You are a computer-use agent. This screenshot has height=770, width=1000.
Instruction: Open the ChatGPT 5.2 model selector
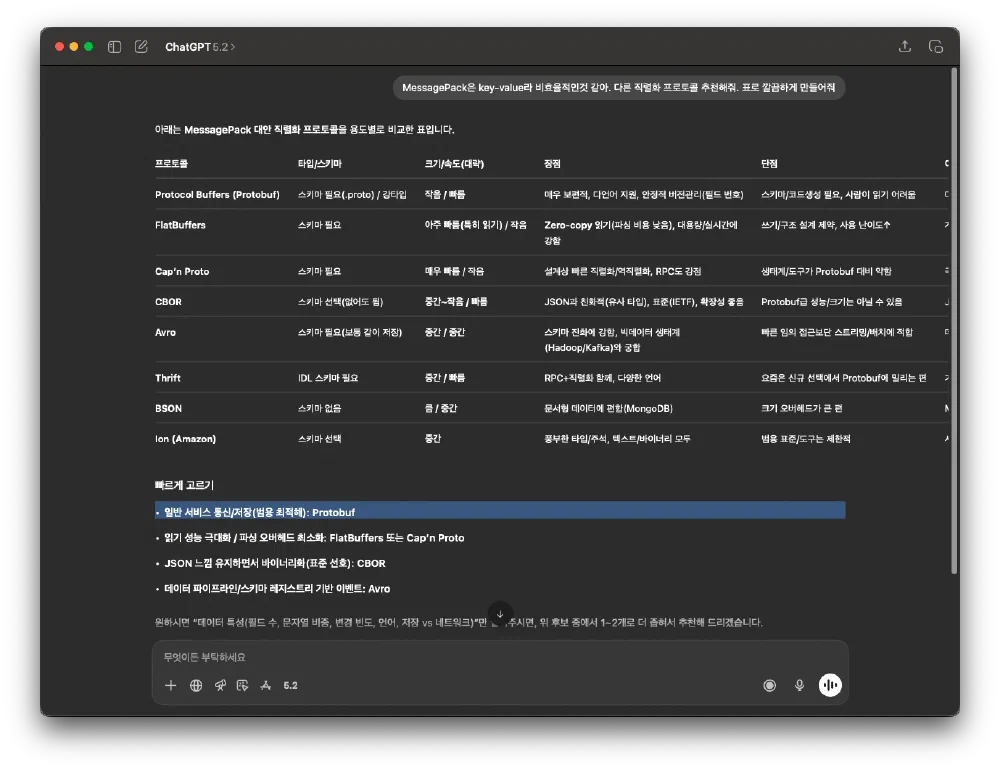pyautogui.click(x=200, y=47)
